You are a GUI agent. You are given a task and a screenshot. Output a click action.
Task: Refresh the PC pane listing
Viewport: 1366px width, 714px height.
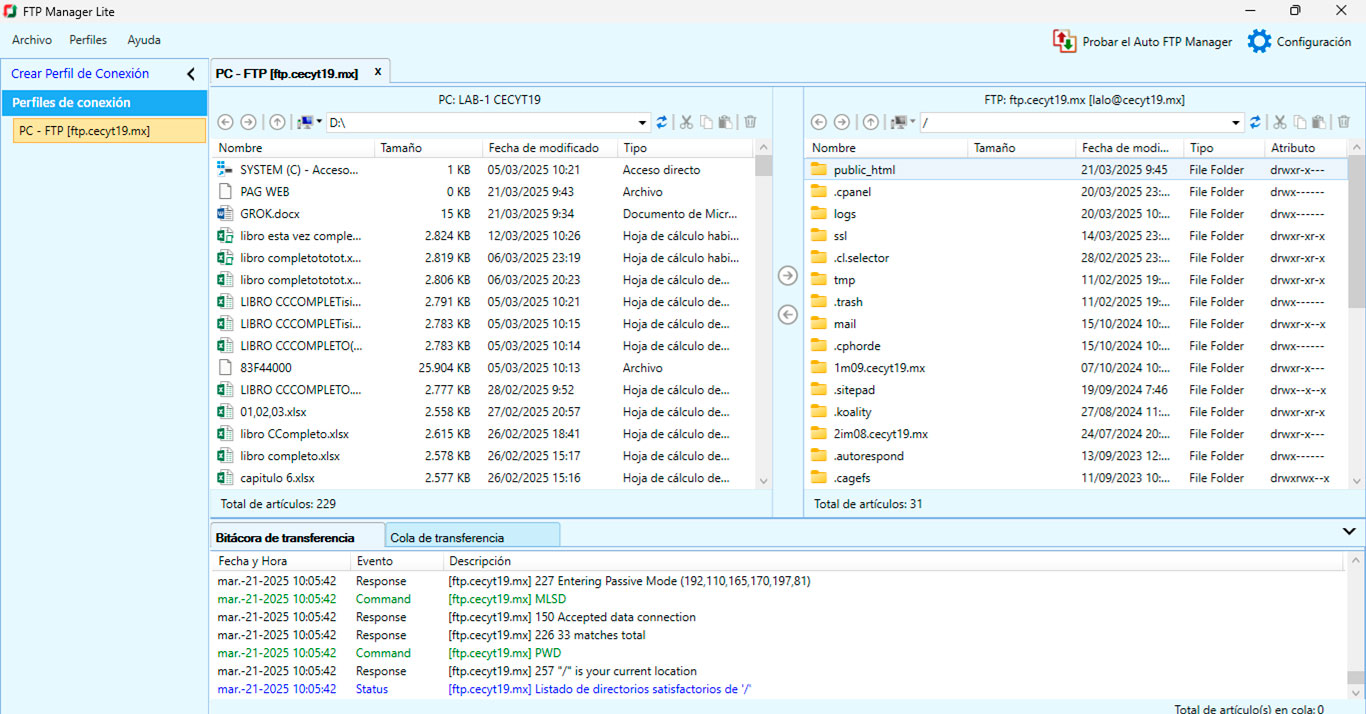[661, 122]
